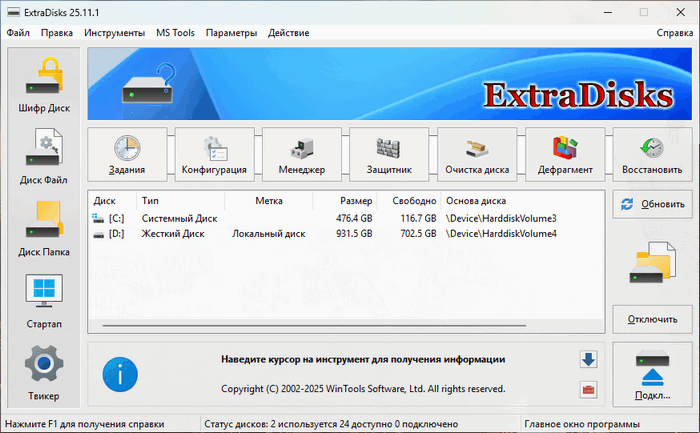Launch the Менеджер tool
The image size is (700, 433).
coord(302,154)
